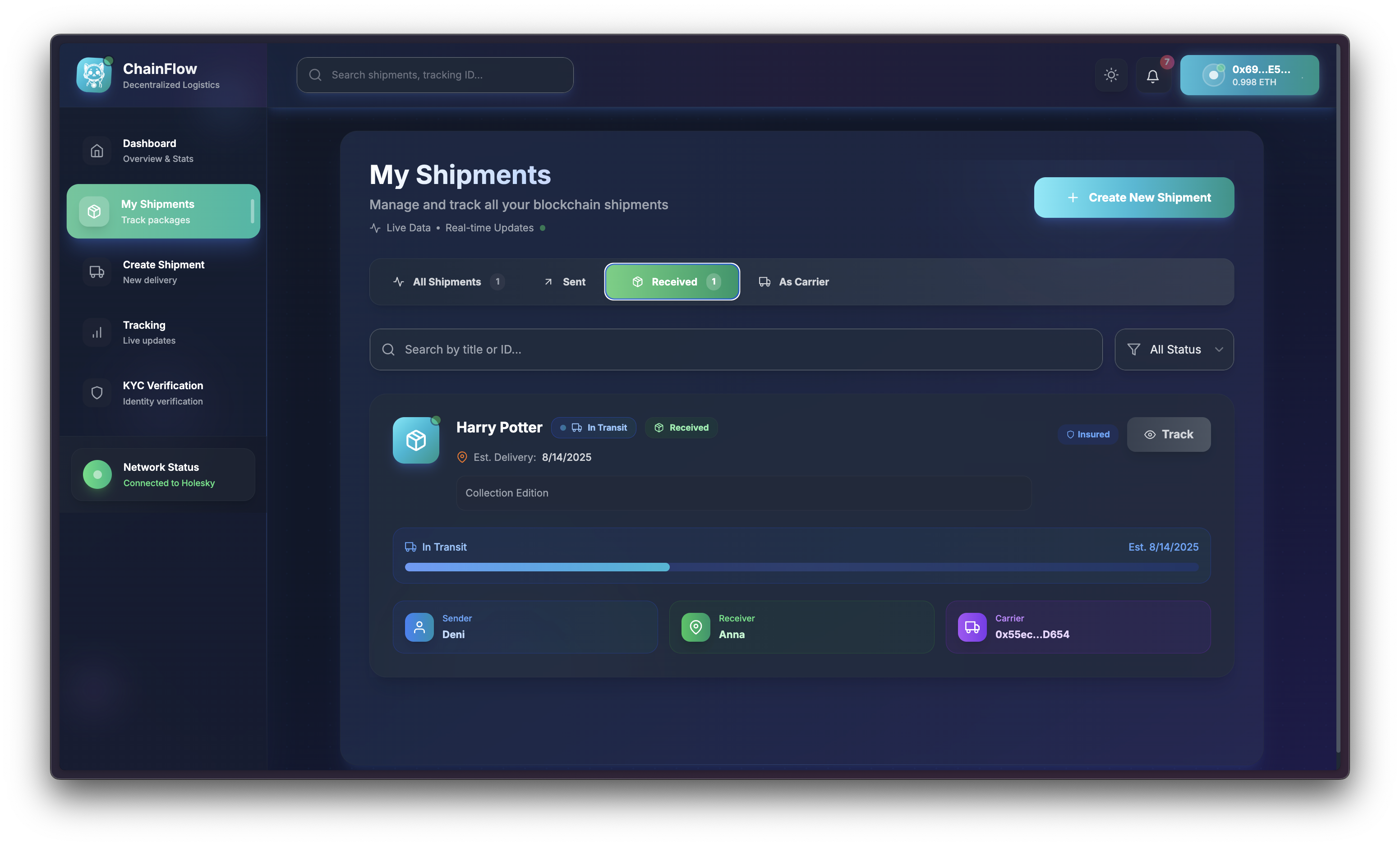
Task: Click the All Status dropdown chevron arrow
Action: (x=1219, y=349)
